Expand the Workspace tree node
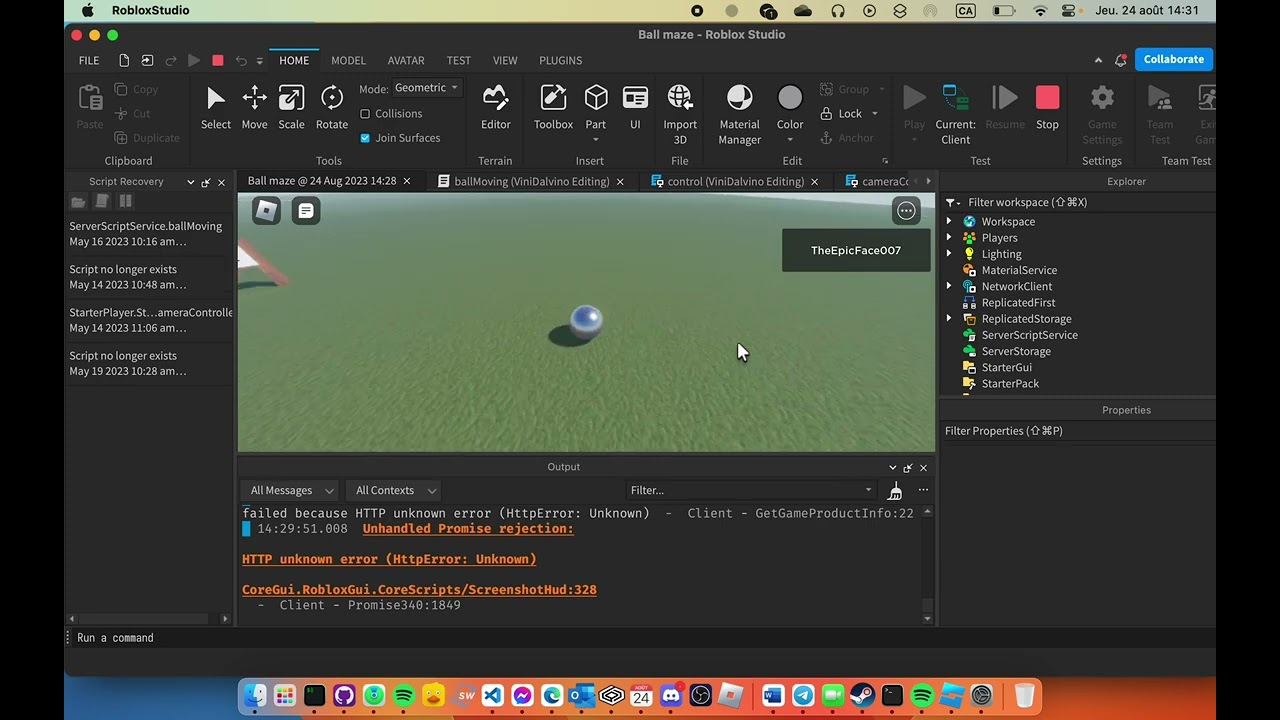Viewport: 1280px width, 720px height. [x=949, y=222]
